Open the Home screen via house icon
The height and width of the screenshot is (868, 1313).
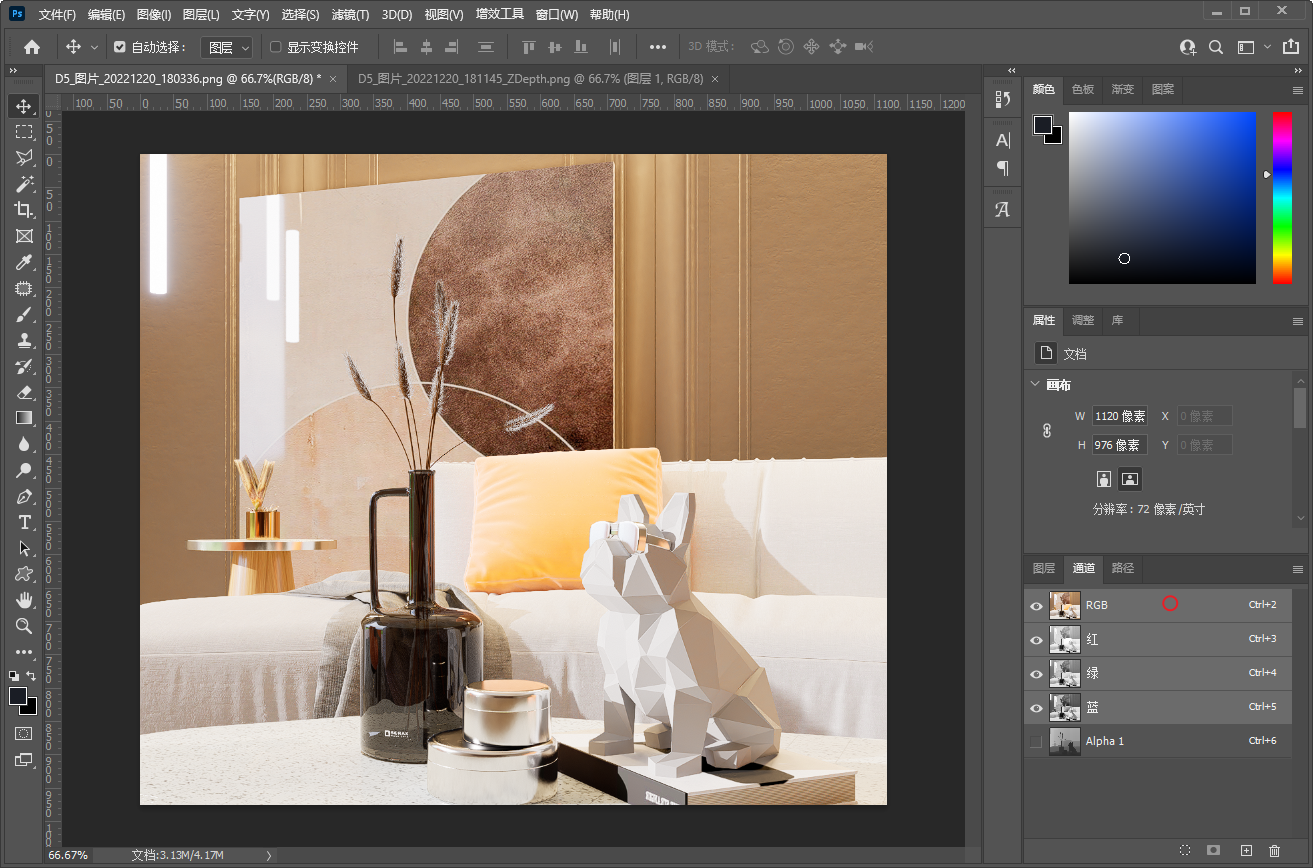(32, 47)
